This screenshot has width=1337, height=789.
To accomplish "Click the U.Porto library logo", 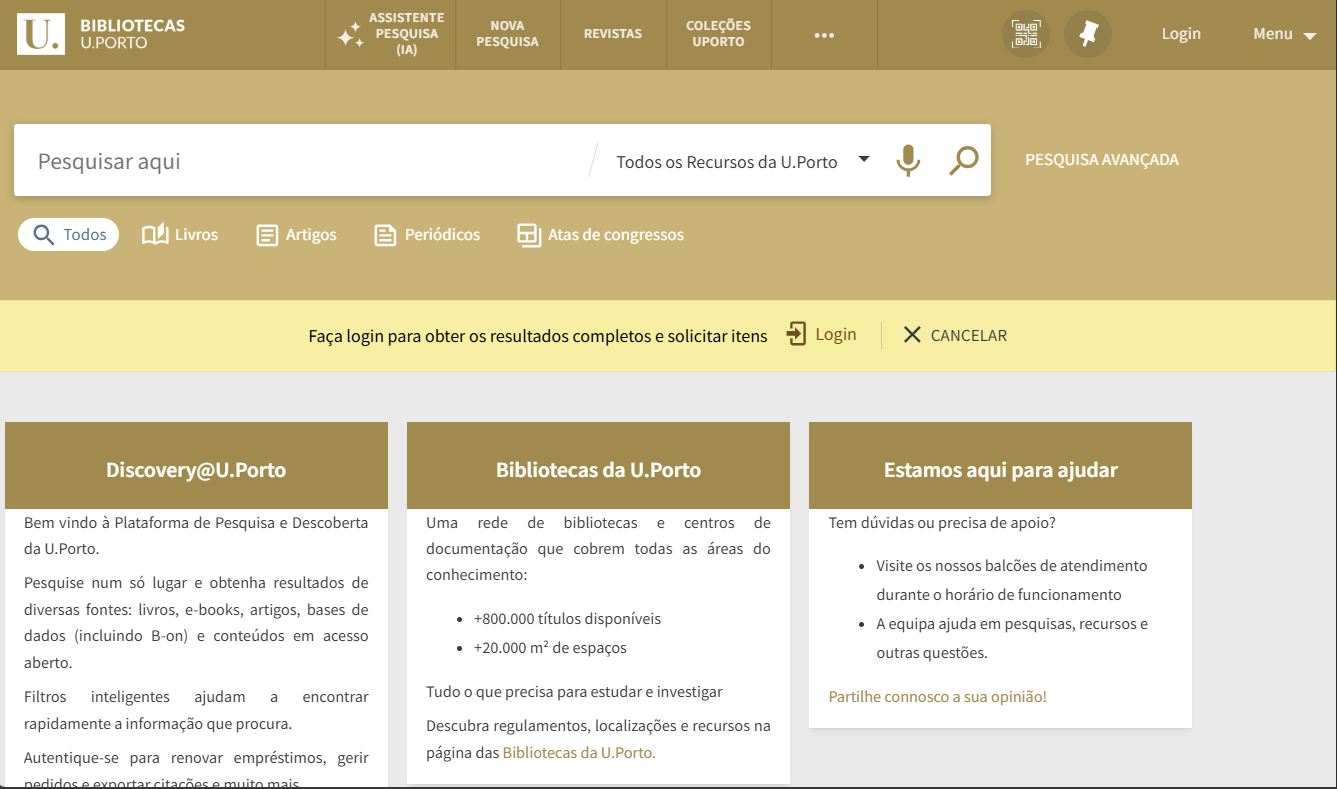I will 40,32.
